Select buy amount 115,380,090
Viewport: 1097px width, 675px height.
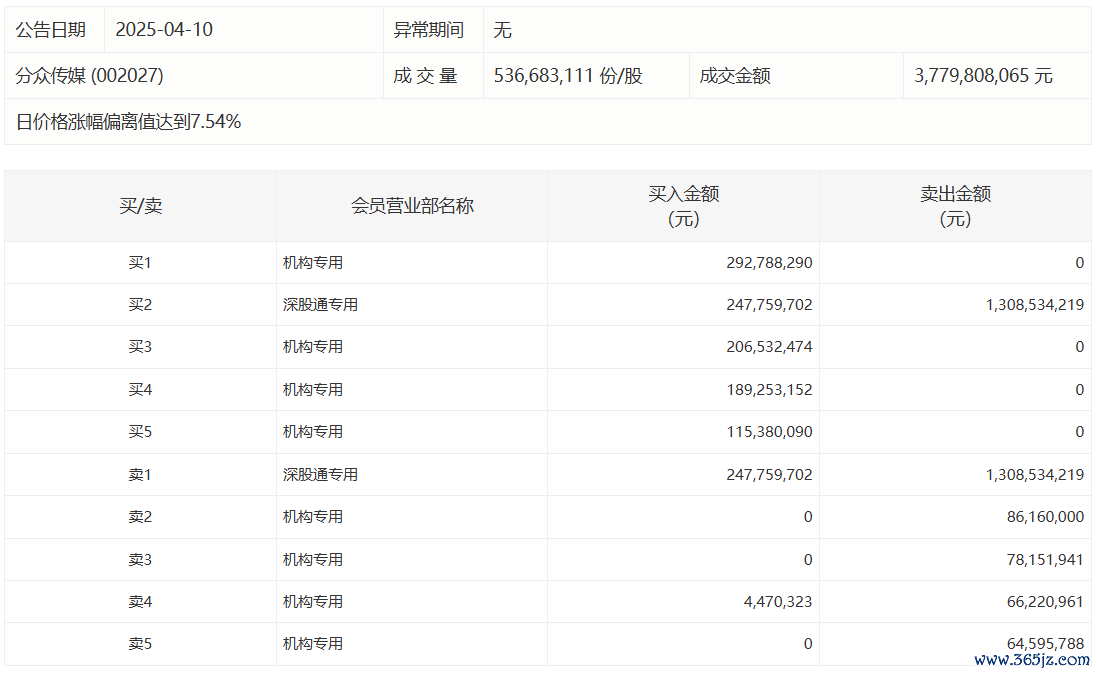[x=769, y=432]
